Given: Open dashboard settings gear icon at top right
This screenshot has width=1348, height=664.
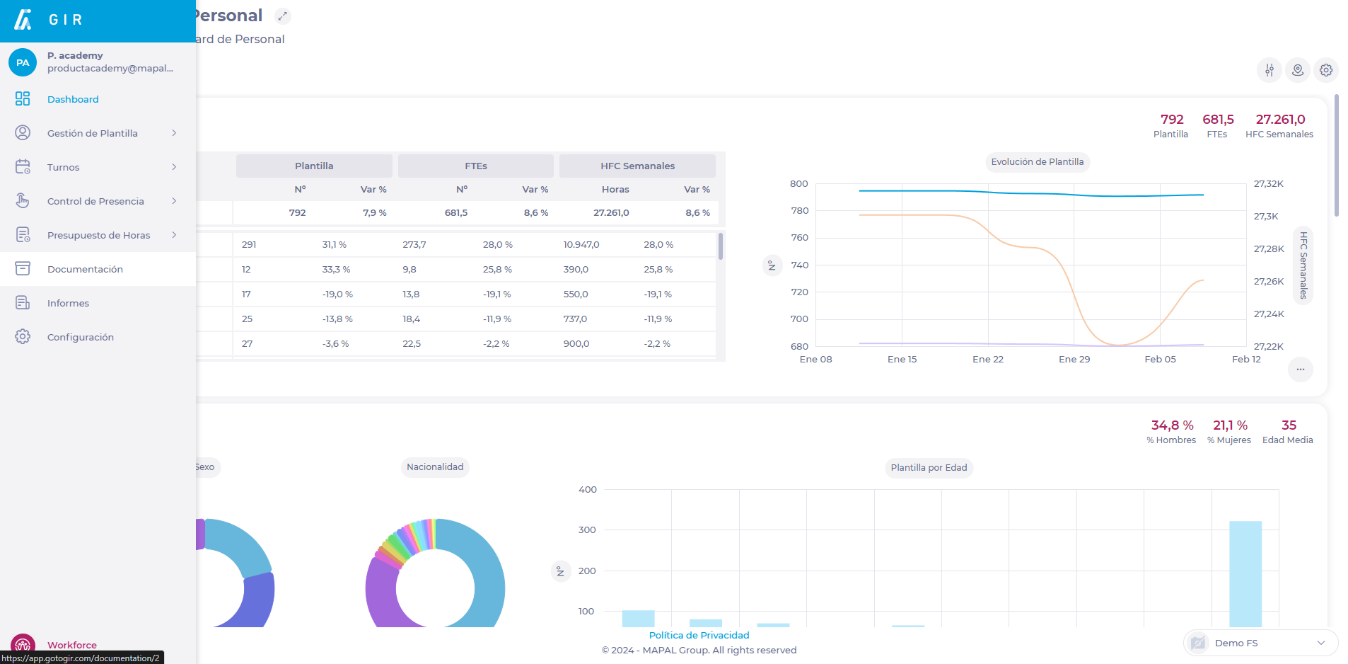Looking at the screenshot, I should click(1326, 70).
